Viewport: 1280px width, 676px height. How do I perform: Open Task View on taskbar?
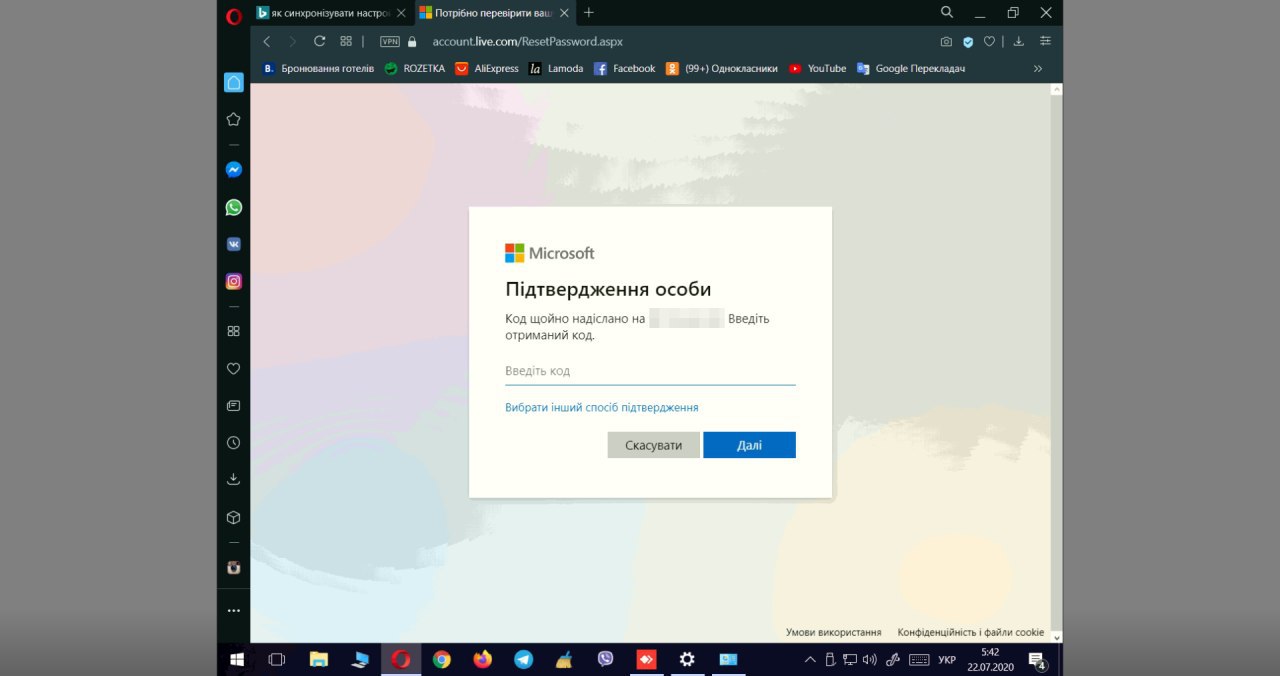click(x=277, y=660)
